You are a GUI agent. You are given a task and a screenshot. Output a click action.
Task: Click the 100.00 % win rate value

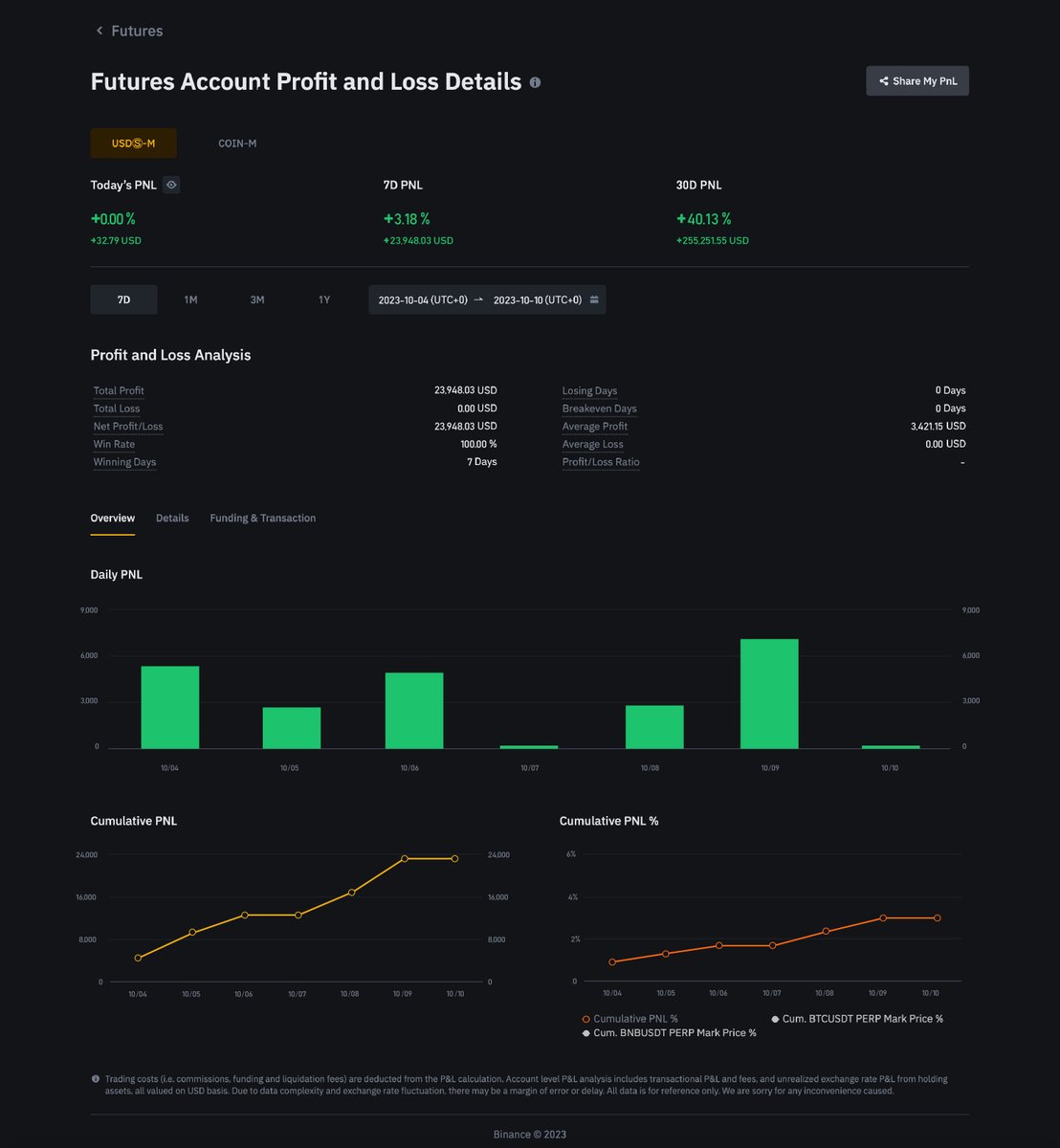478,444
